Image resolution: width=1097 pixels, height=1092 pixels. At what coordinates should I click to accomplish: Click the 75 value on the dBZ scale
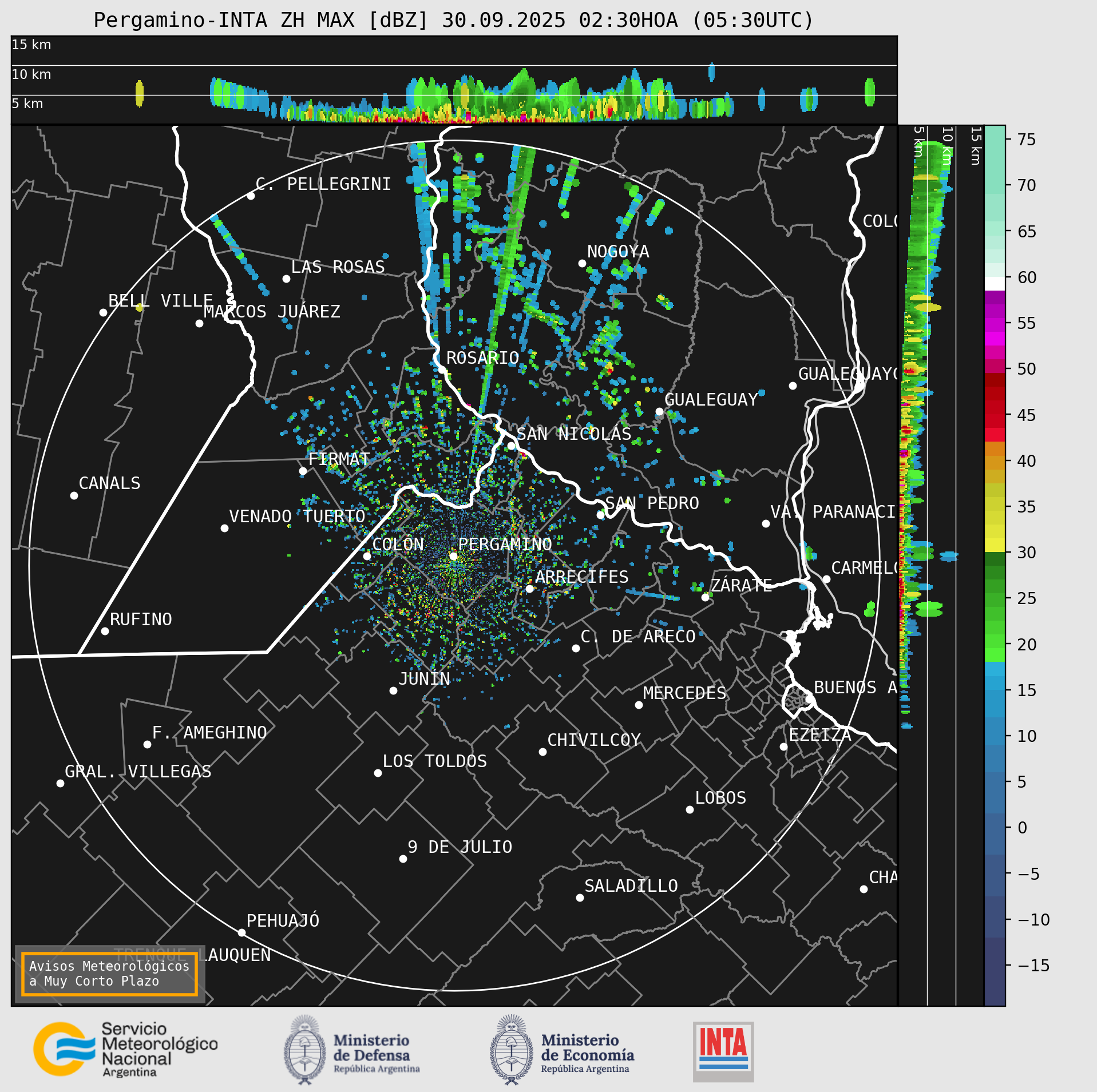coord(1027,140)
